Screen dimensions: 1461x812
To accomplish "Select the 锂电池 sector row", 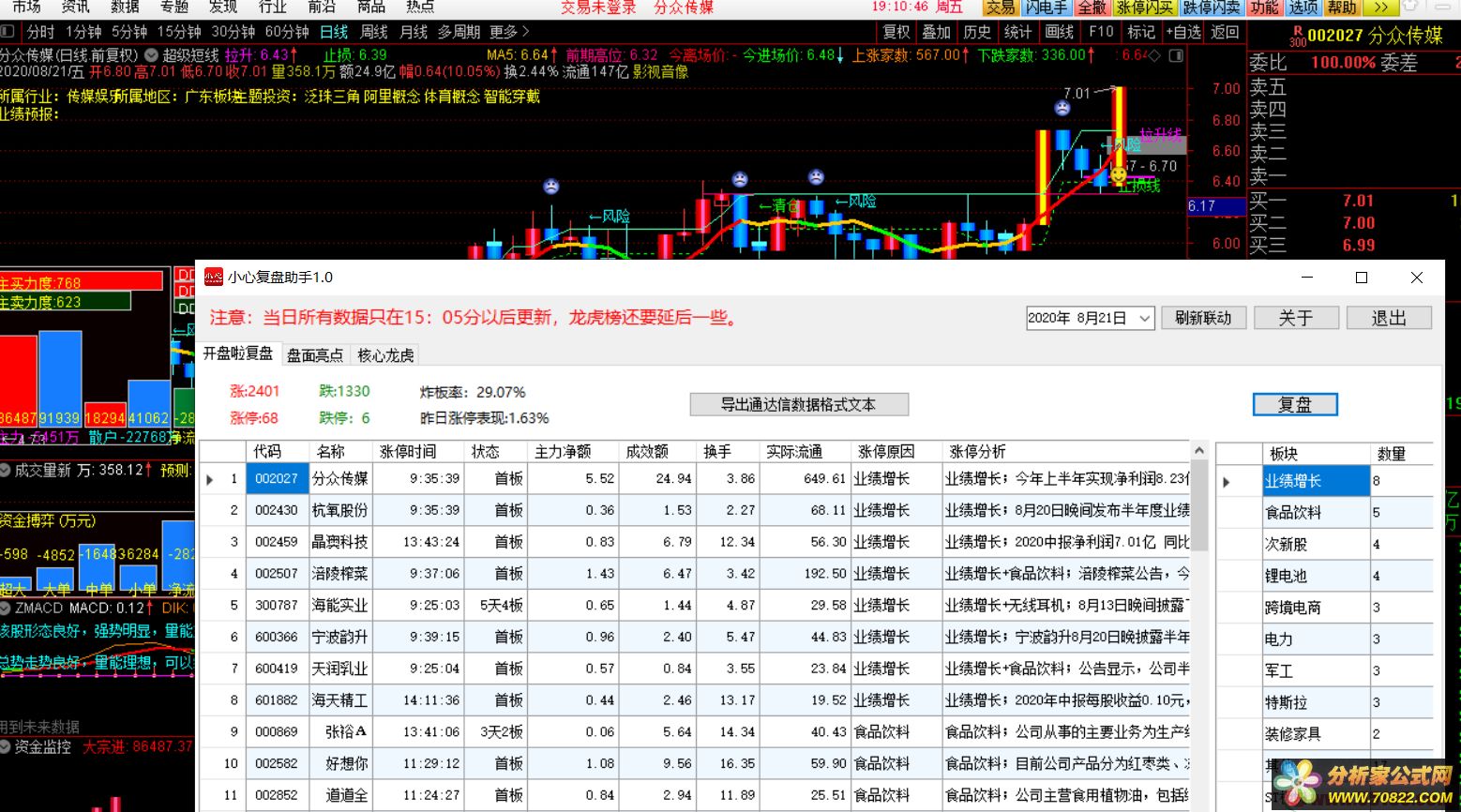I will pos(1316,577).
